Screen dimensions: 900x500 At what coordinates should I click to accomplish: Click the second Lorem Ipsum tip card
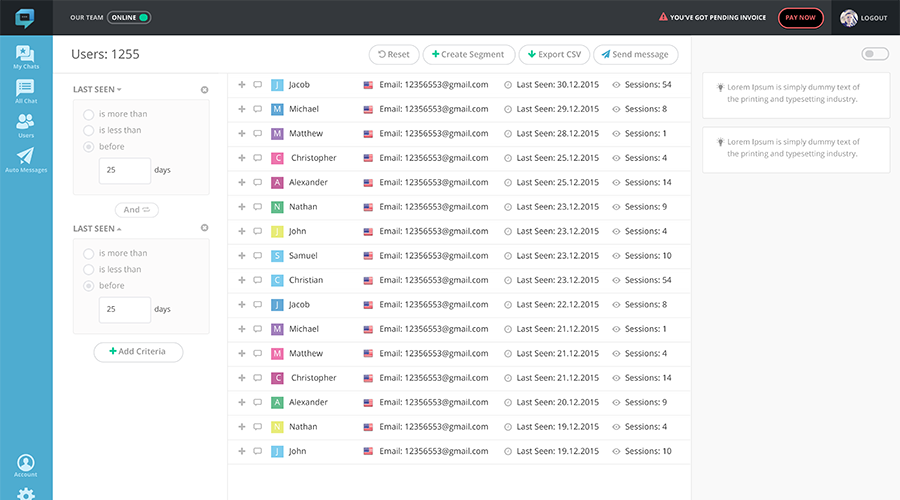pyautogui.click(x=796, y=150)
